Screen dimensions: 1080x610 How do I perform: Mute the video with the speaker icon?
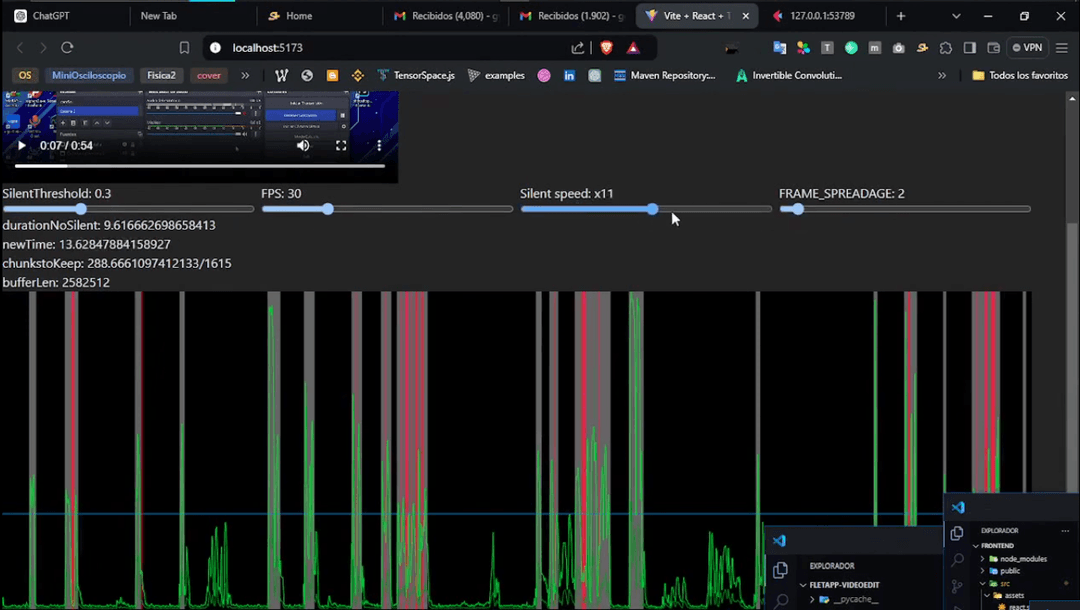tap(303, 146)
